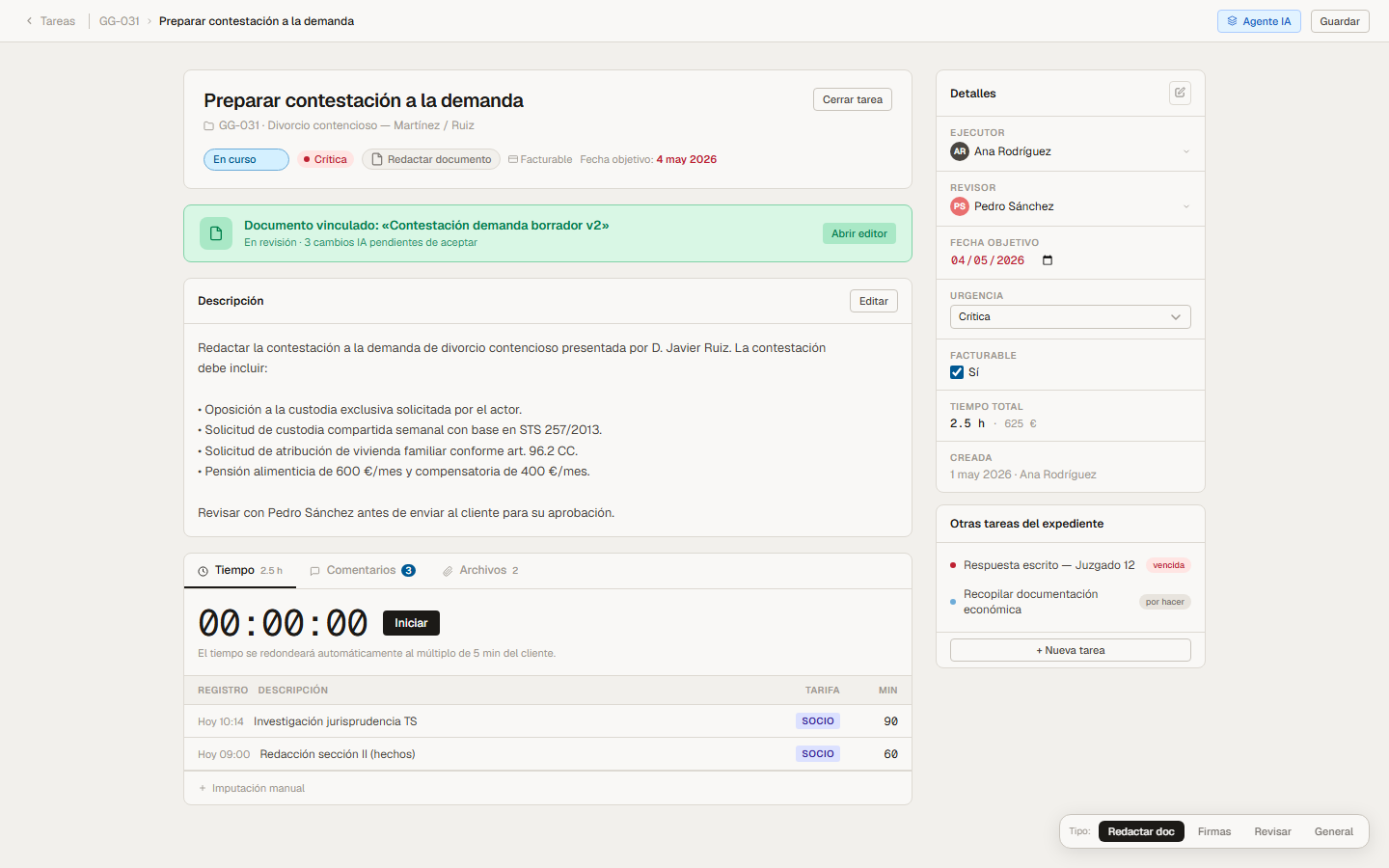Select the Redacción sección II (hechos) entry
1389x868 pixels.
[x=548, y=754]
